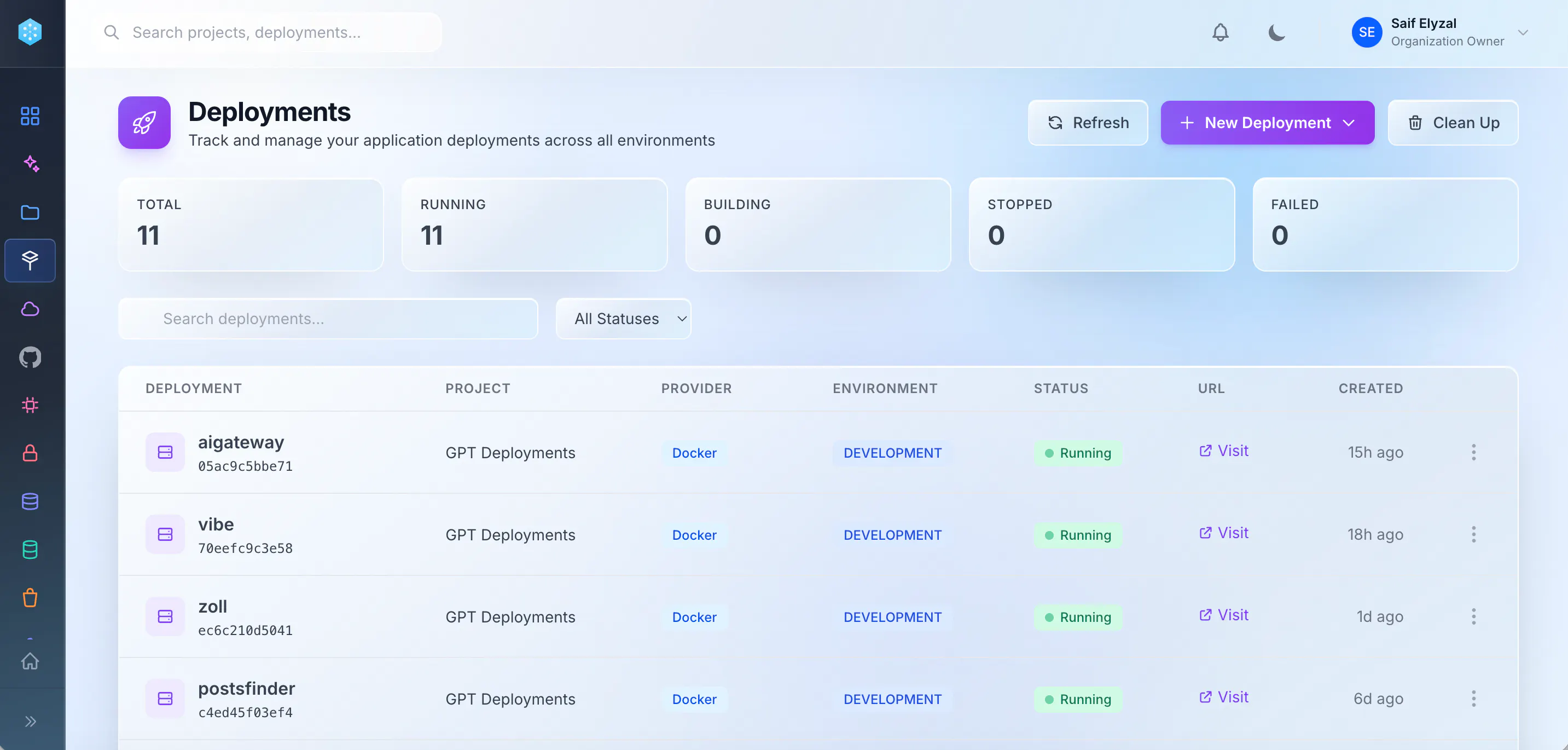Click the BUILDING 0 stat card
The height and width of the screenshot is (750, 1568).
coord(818,225)
